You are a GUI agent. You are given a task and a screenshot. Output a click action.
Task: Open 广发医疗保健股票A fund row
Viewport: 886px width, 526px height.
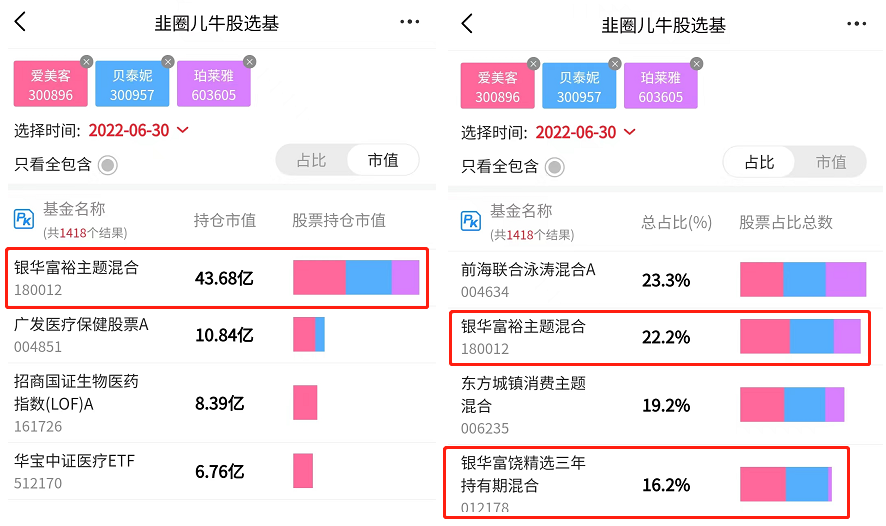click(222, 335)
